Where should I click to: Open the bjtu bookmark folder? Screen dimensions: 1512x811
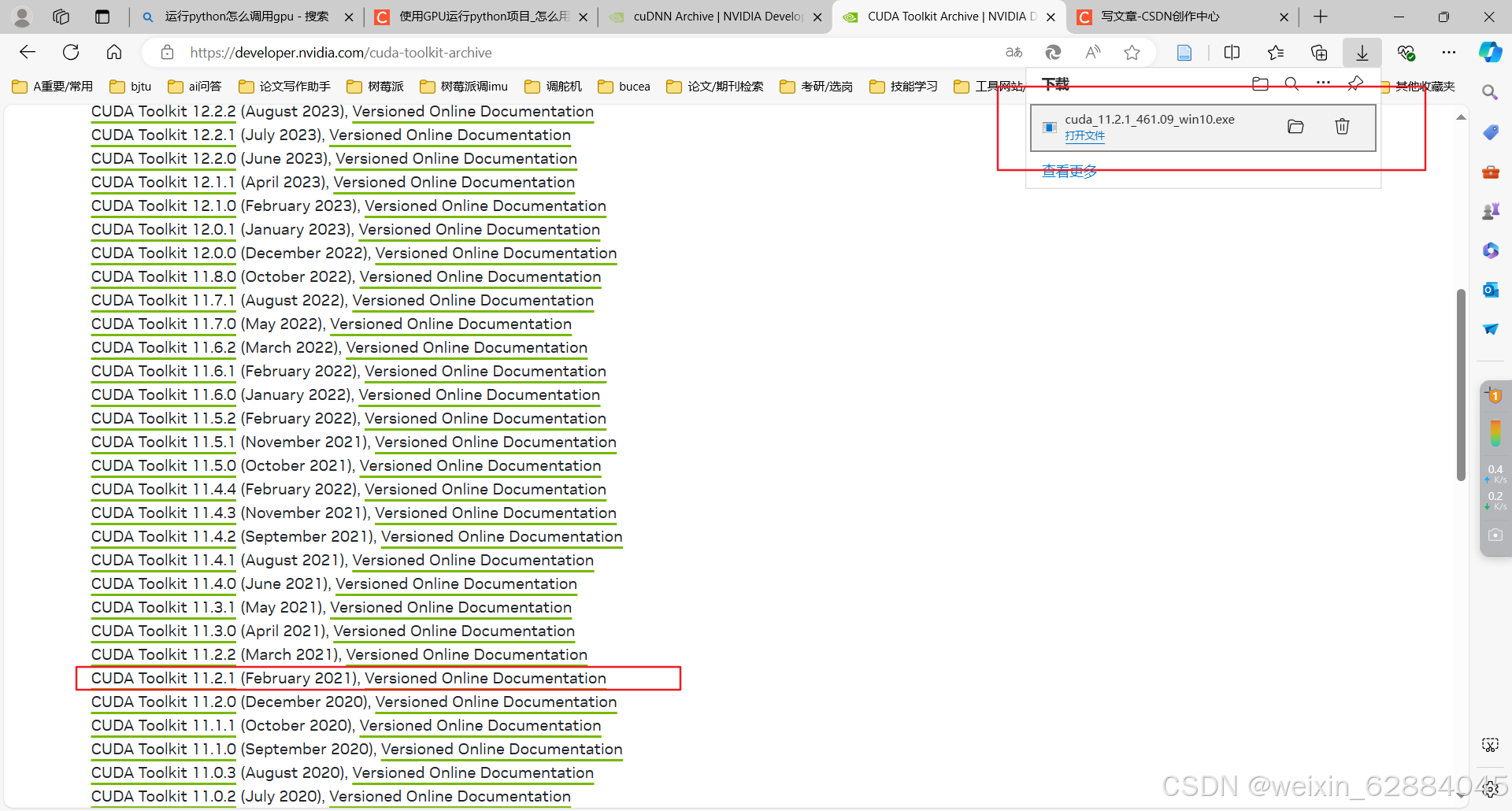(x=131, y=86)
